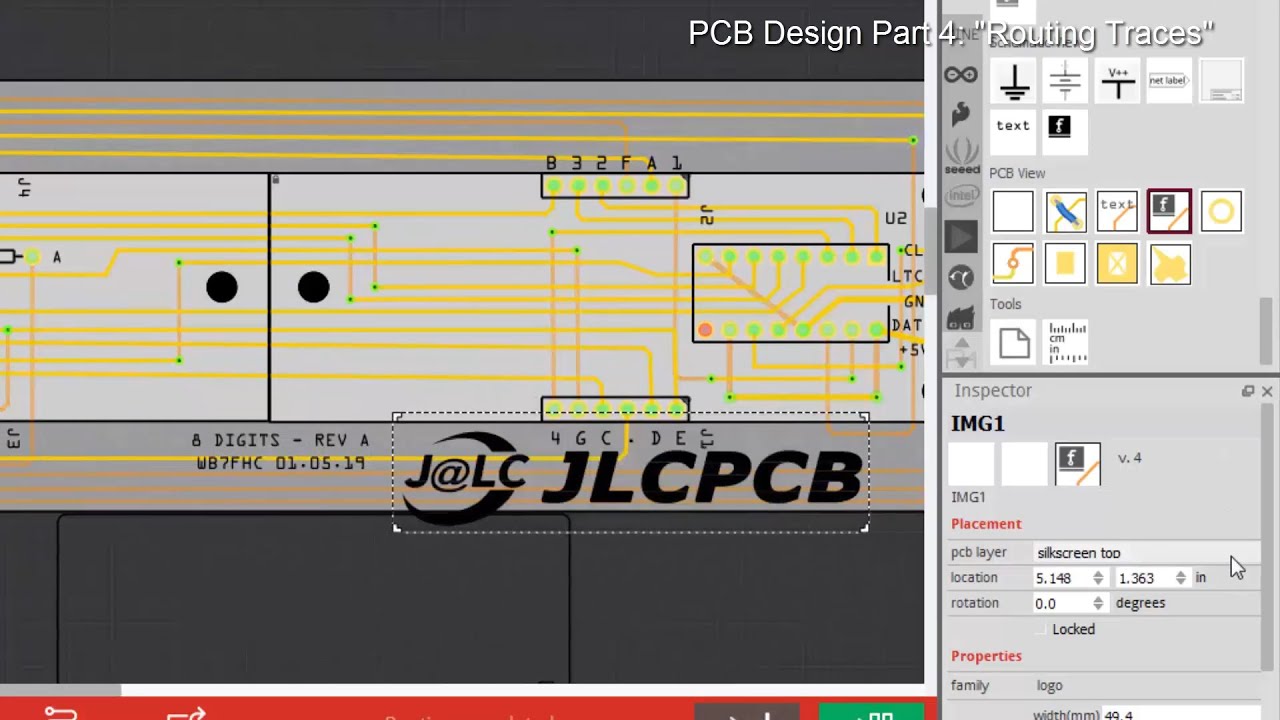Select the schematic frame part
The width and height of the screenshot is (1280, 720).
click(x=1221, y=82)
